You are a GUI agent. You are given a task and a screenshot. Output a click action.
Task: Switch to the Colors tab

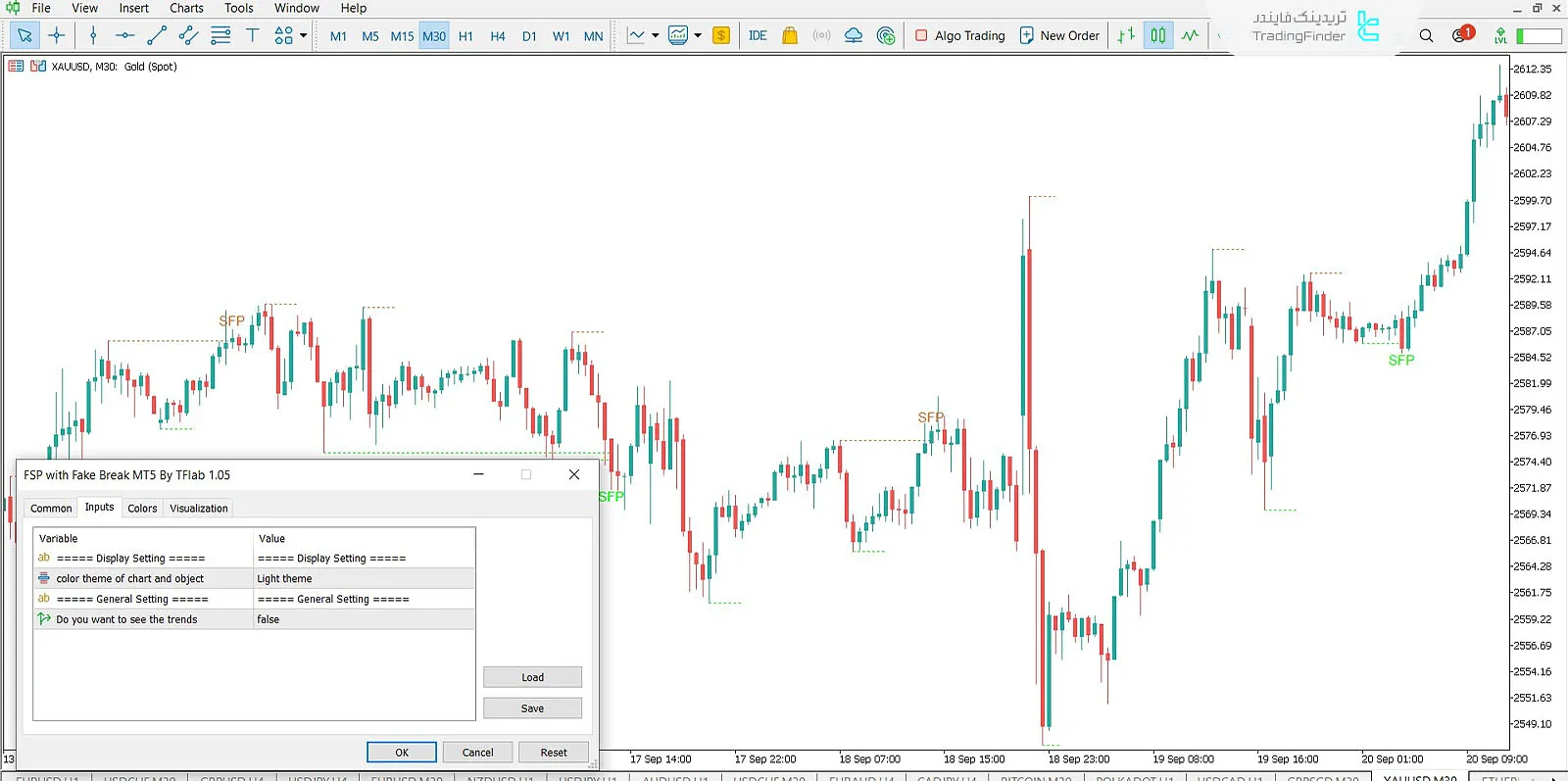tap(142, 509)
